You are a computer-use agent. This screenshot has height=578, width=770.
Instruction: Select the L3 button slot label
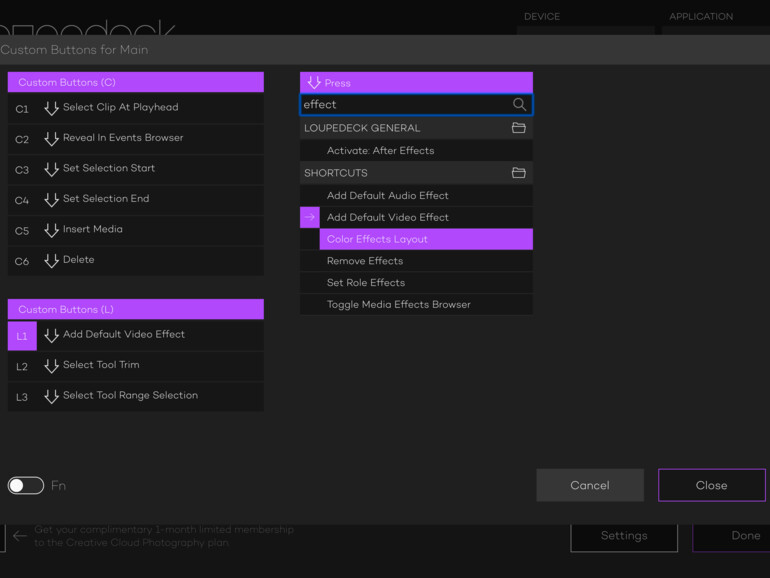click(22, 397)
